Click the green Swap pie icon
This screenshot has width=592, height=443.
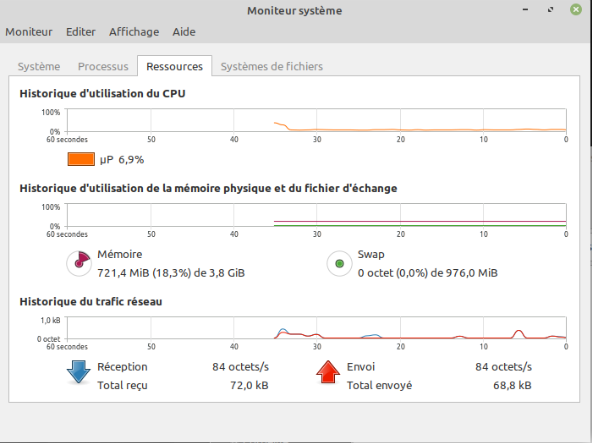(x=339, y=263)
